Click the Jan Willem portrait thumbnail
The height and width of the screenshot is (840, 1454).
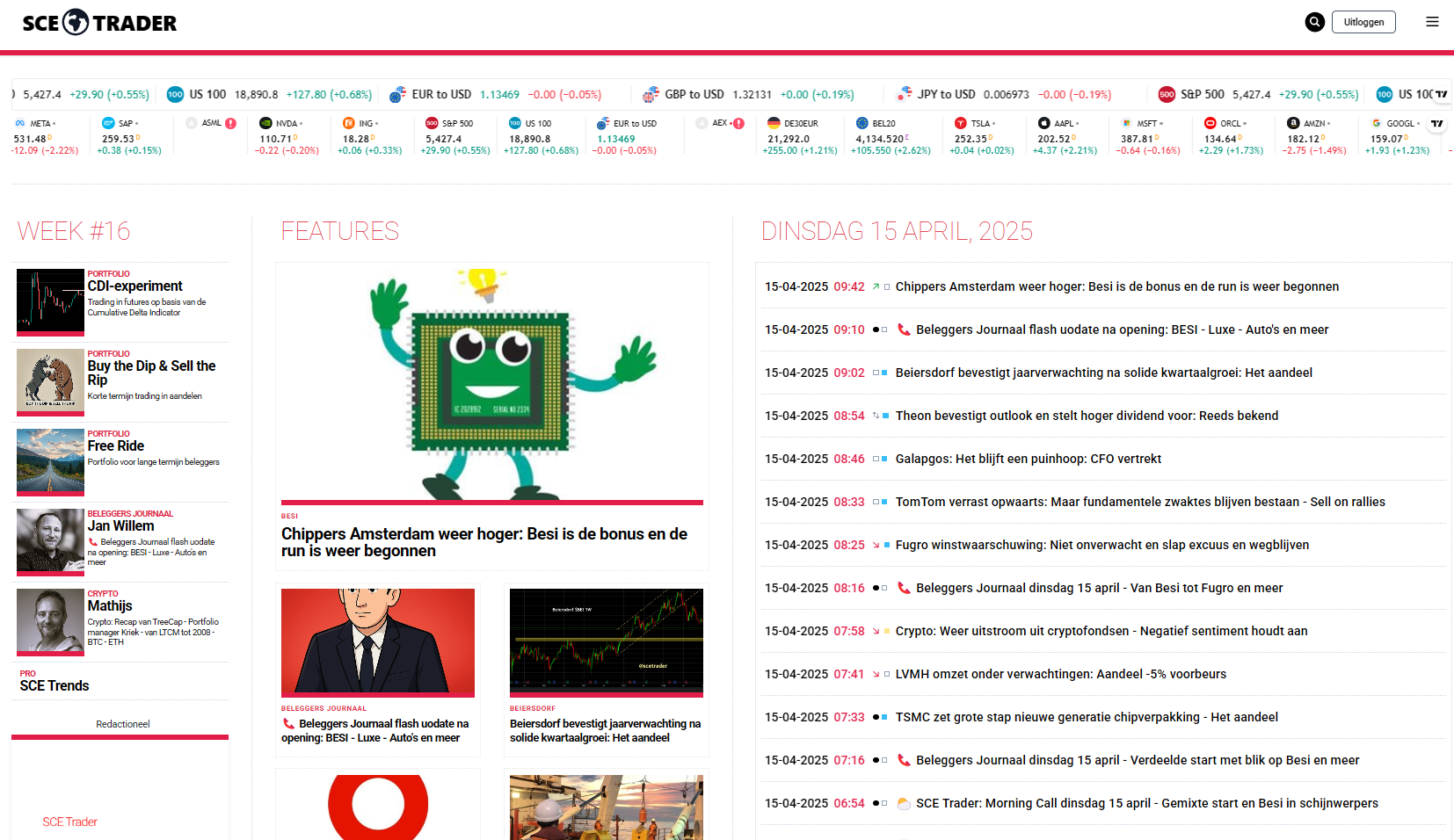click(x=50, y=542)
